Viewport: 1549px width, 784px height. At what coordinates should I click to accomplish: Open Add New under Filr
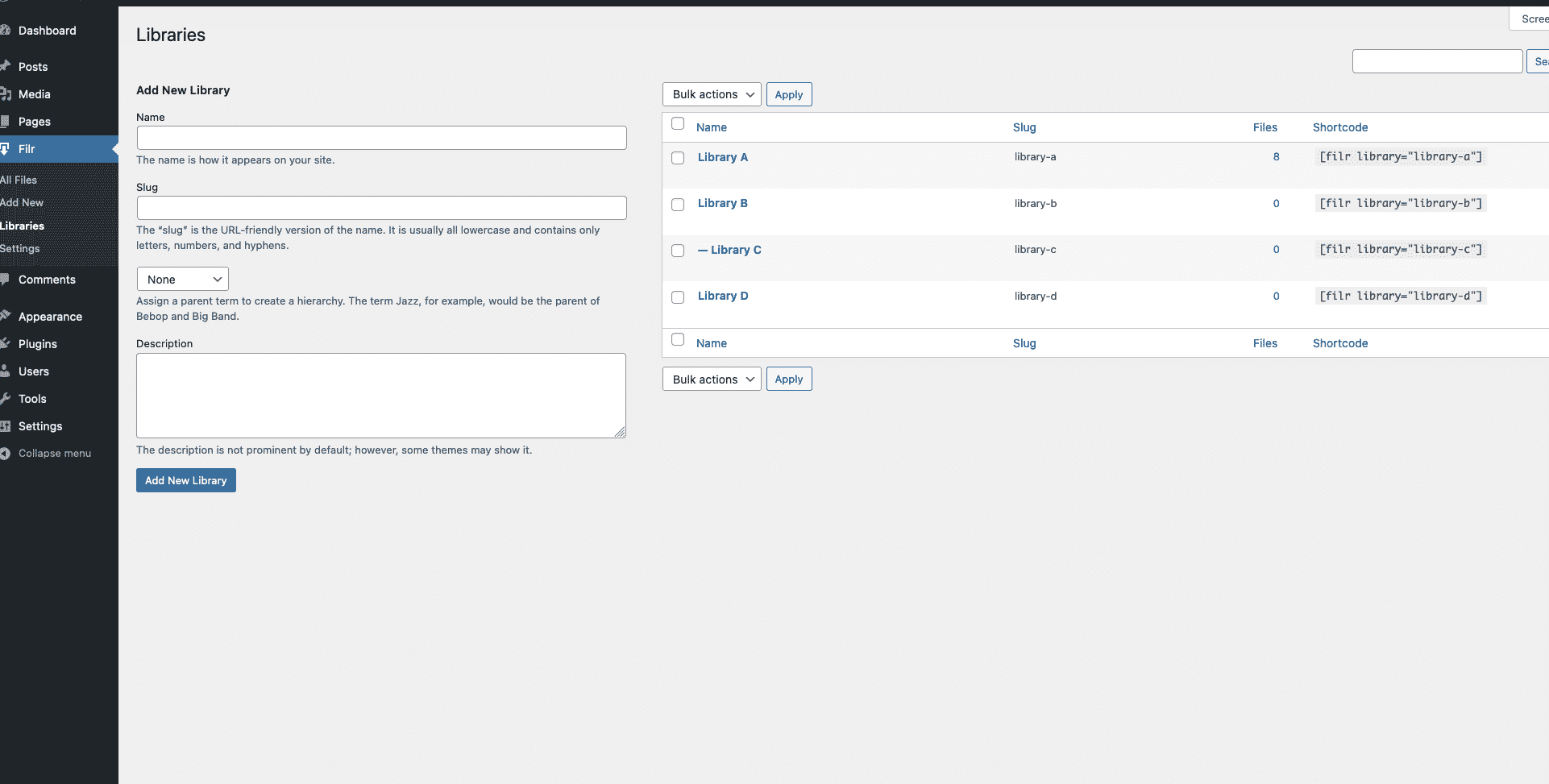[x=22, y=202]
